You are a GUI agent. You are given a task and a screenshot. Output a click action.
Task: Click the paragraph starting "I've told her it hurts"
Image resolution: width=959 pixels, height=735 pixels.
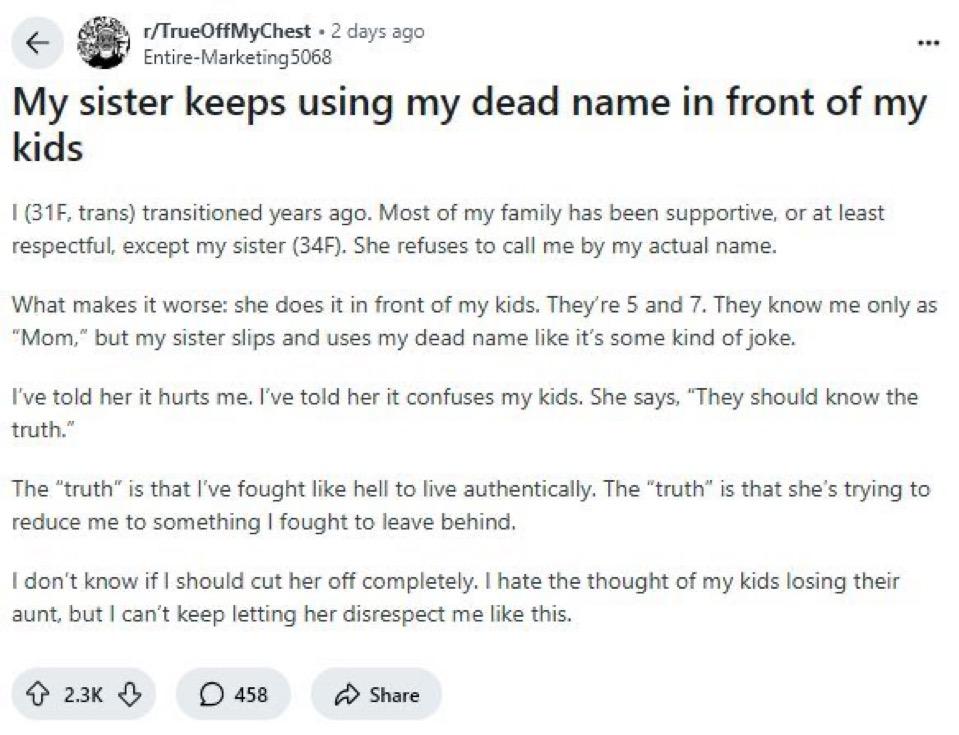(x=464, y=412)
